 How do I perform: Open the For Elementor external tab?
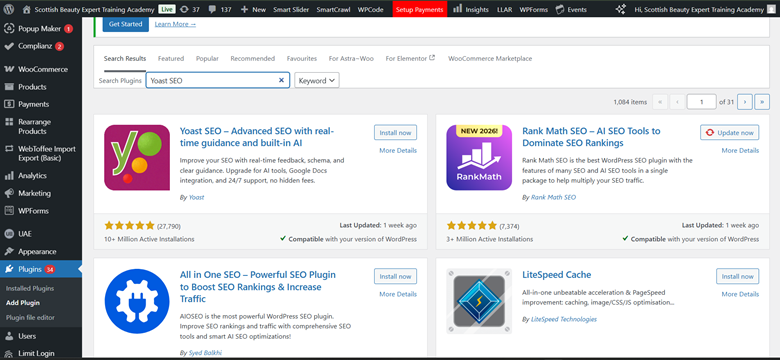410,58
